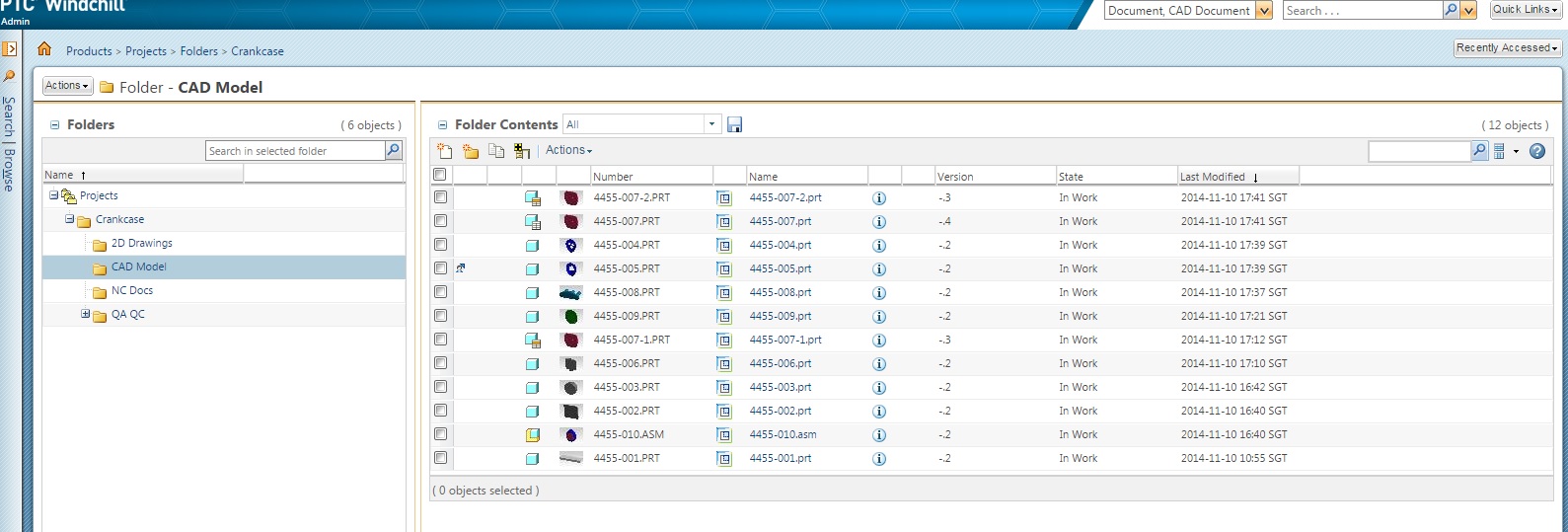The width and height of the screenshot is (1568, 532).
Task: Open the folder header Actions menu
Action: coord(67,86)
